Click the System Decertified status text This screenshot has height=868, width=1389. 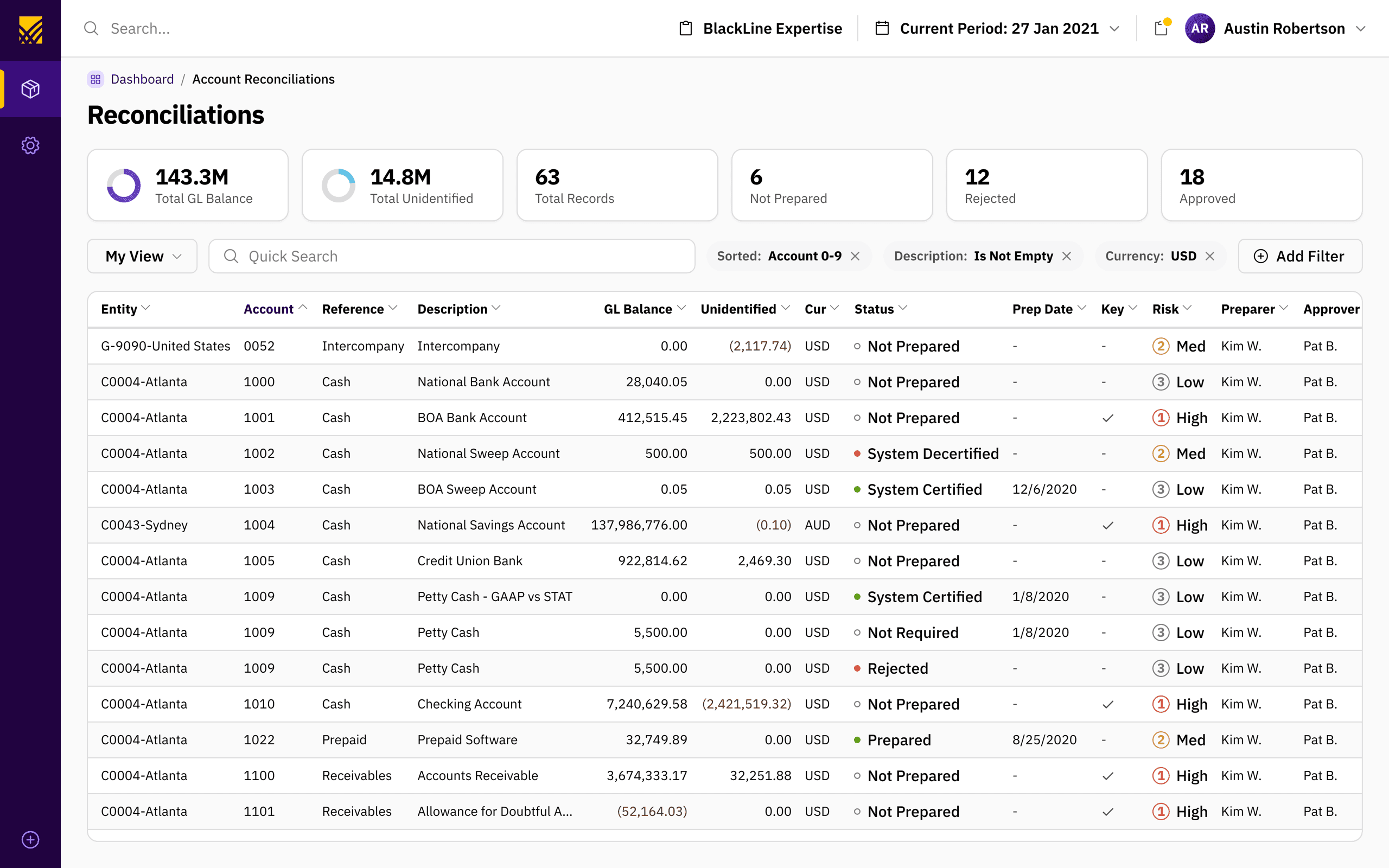tap(933, 454)
